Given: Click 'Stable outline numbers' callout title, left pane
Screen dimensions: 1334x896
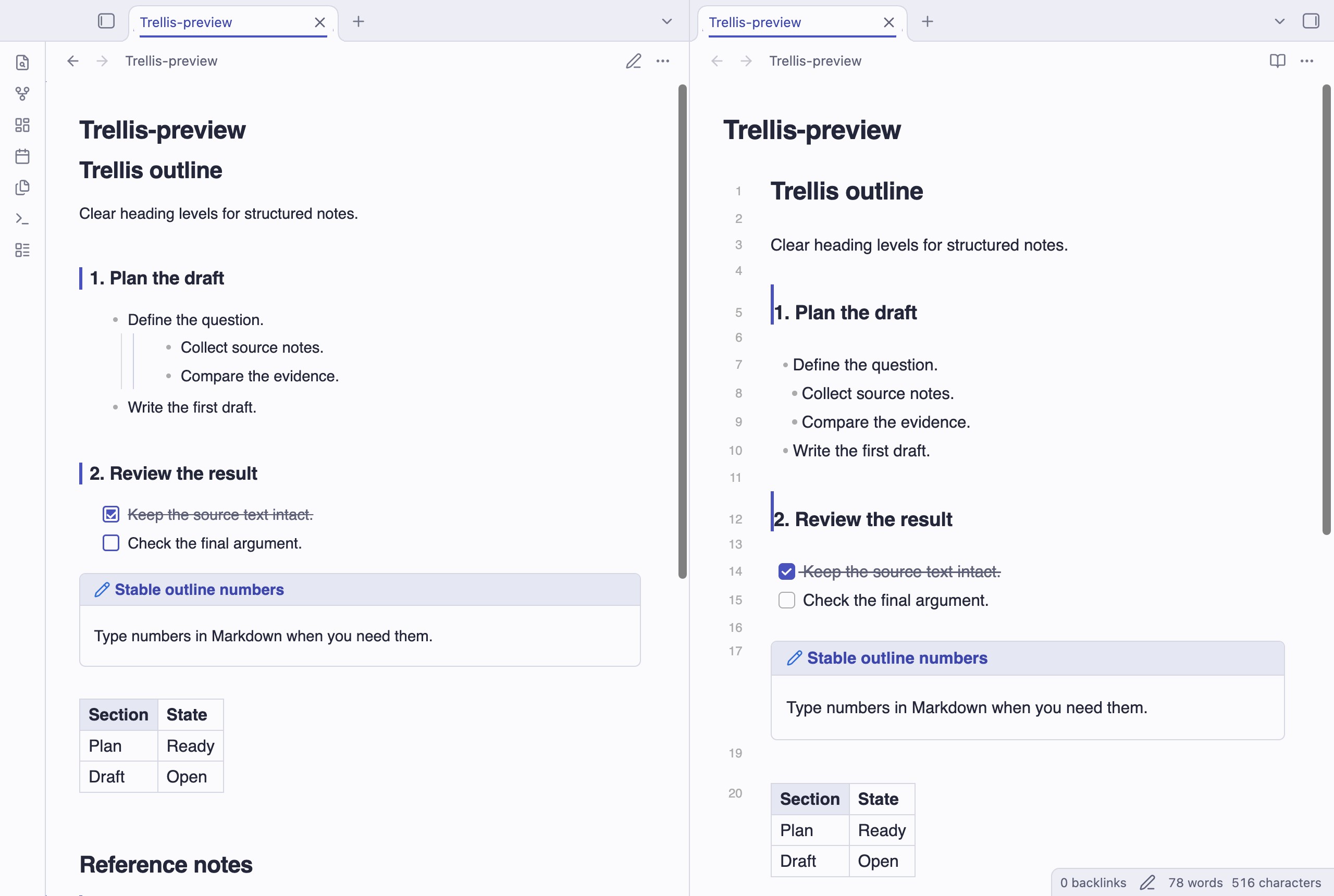Looking at the screenshot, I should [x=199, y=590].
